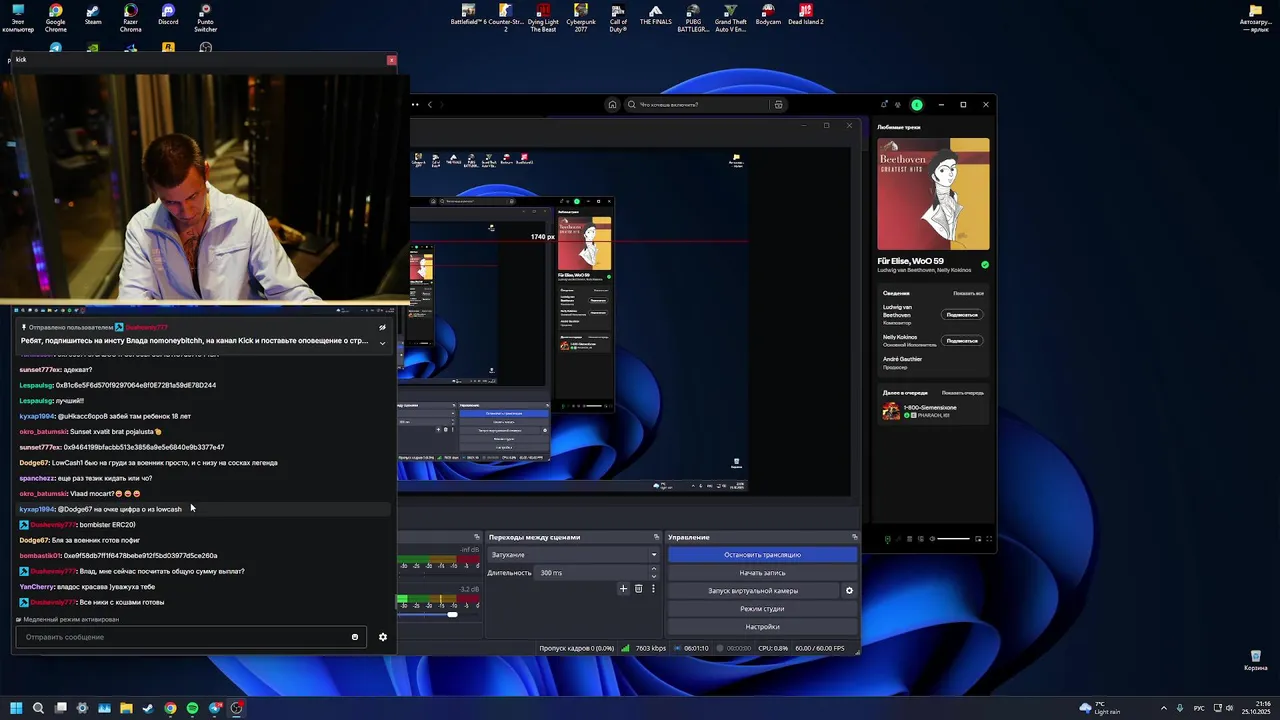Follow Nelly Kokinos in Spotify

pos(962,341)
